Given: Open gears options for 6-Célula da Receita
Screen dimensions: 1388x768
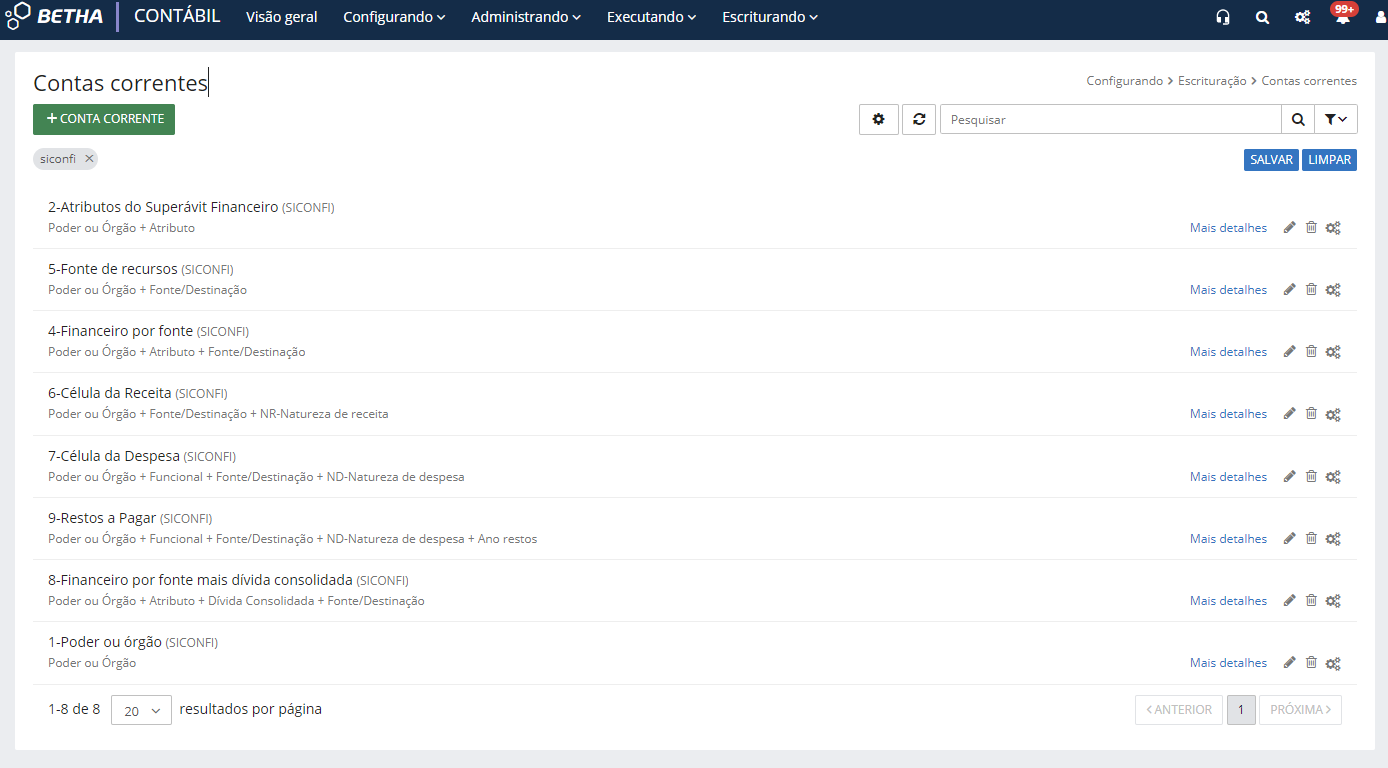Looking at the screenshot, I should coord(1333,414).
